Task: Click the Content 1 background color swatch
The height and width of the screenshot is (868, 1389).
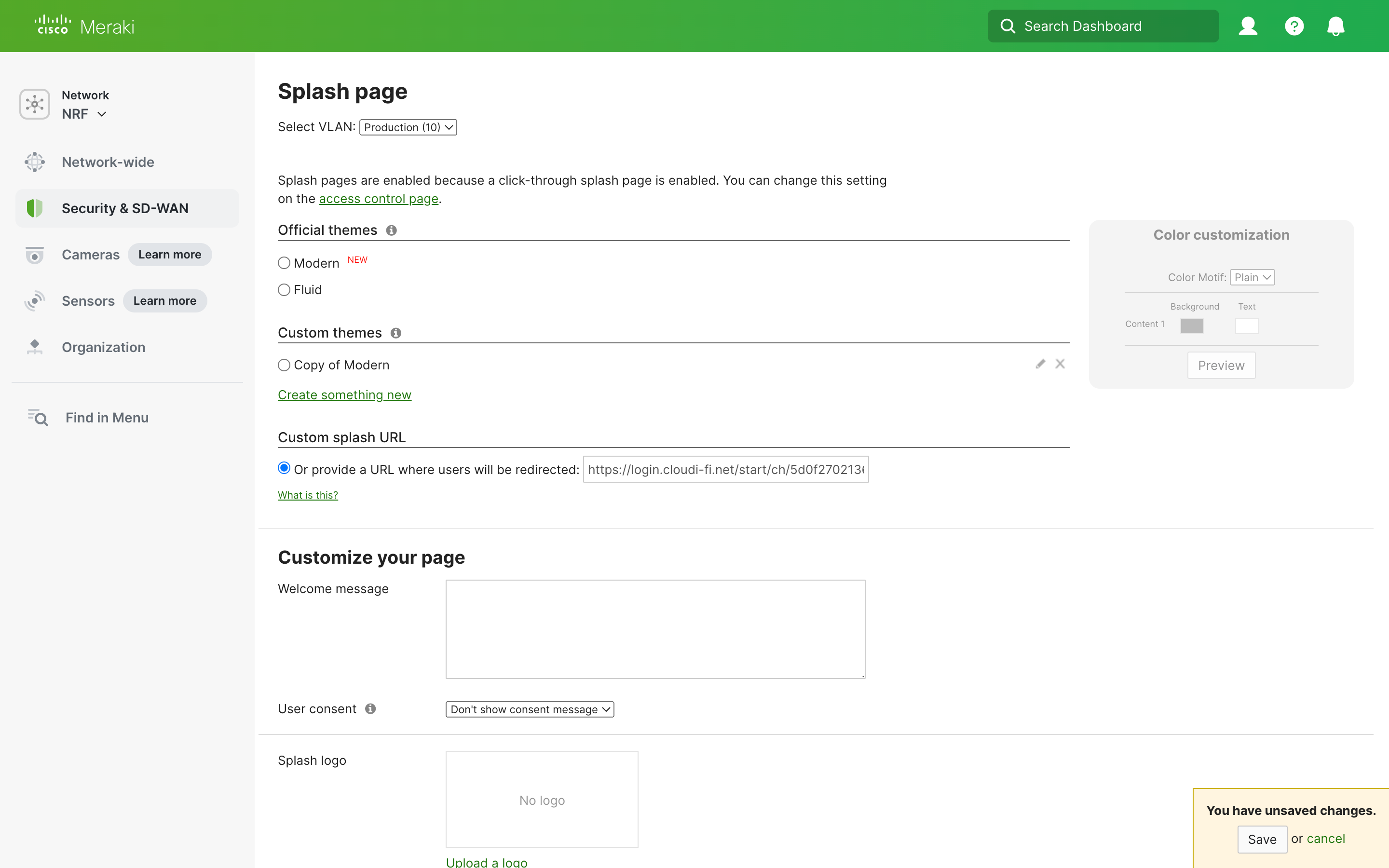Action: tap(1192, 325)
